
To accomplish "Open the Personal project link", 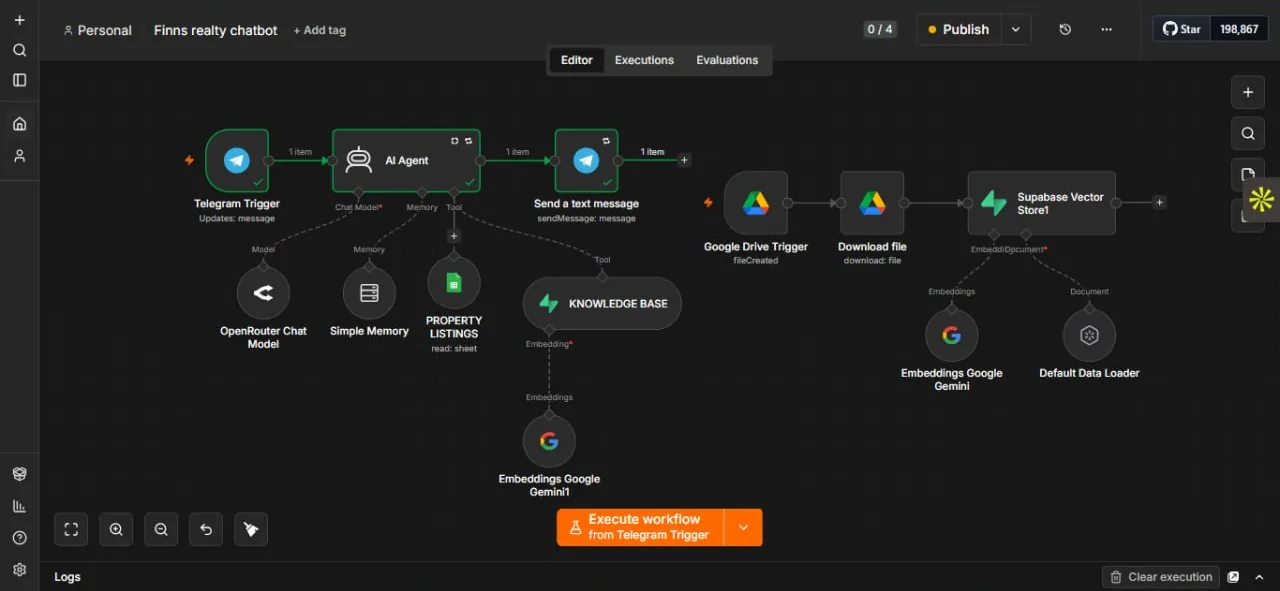I will point(97,30).
